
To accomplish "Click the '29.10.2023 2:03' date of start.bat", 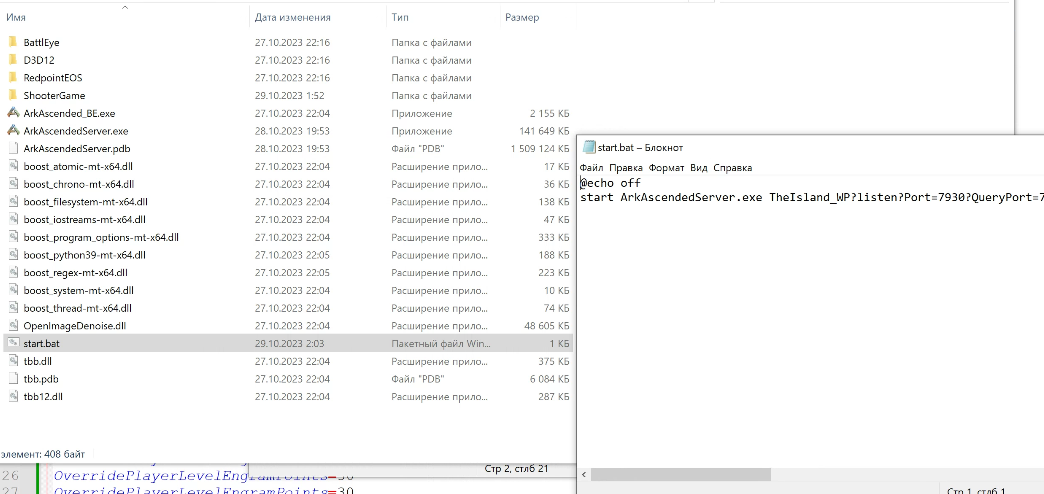I will [x=290, y=344].
